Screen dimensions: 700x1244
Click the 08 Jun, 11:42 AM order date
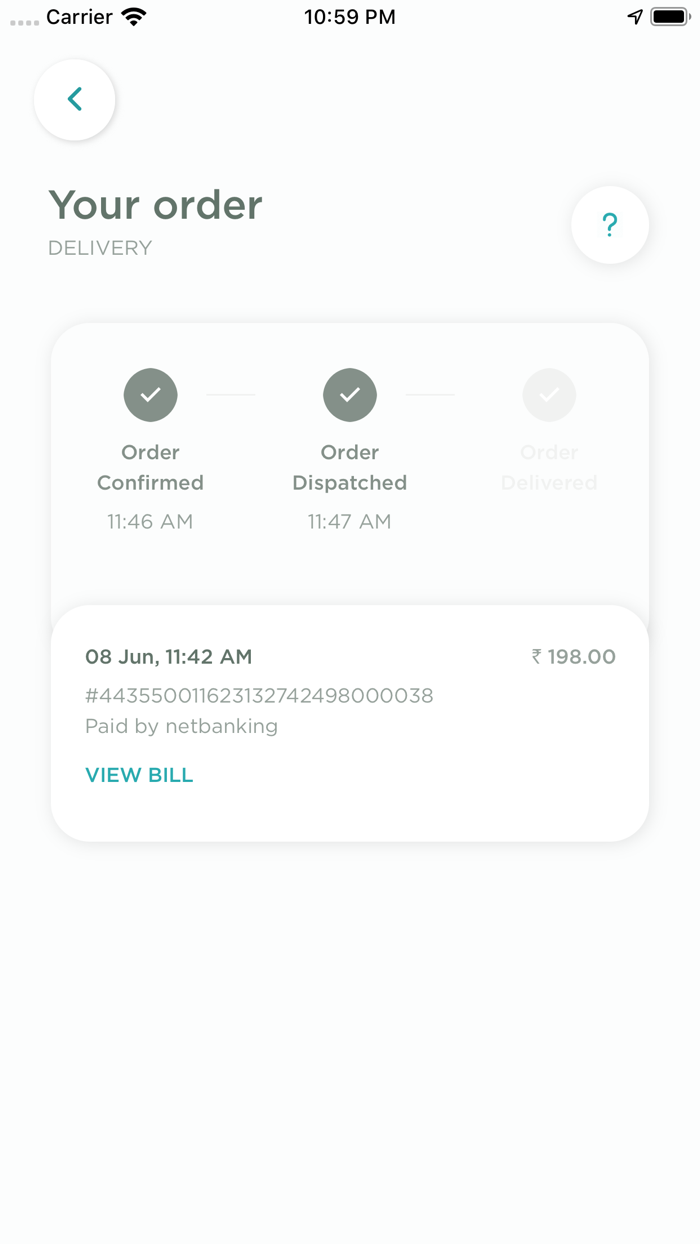(168, 657)
